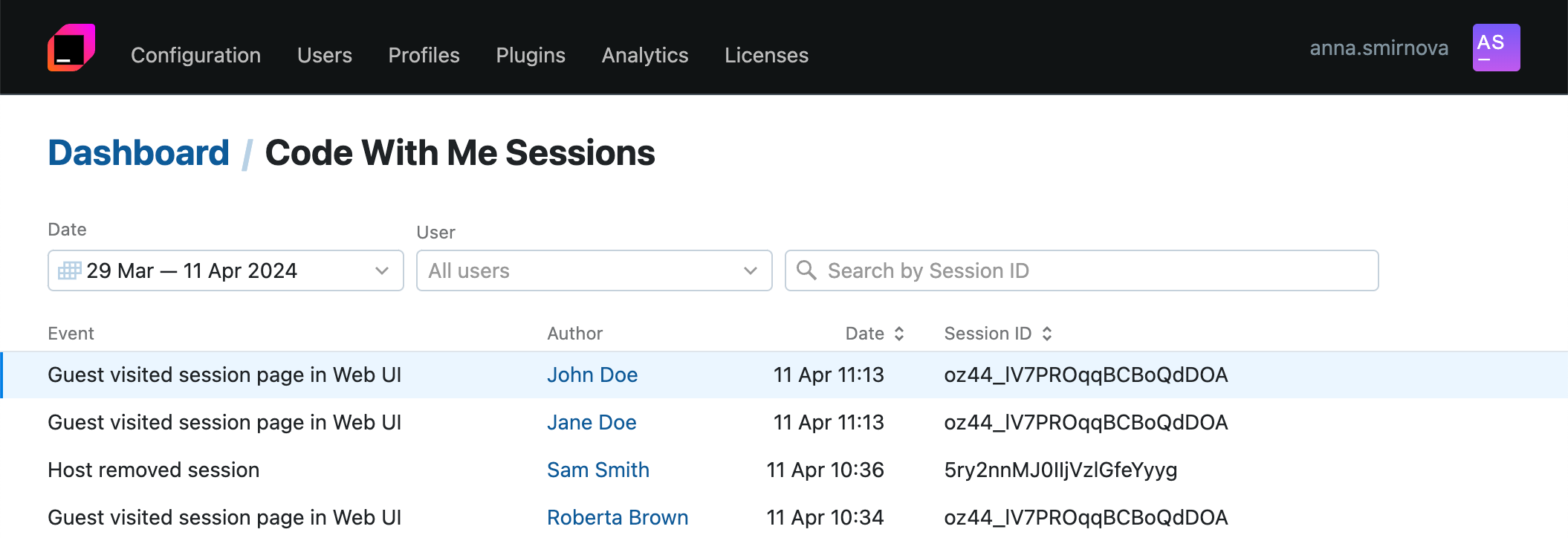The height and width of the screenshot is (538, 1568).
Task: Click the Roberta Brown author link
Action: 618,517
